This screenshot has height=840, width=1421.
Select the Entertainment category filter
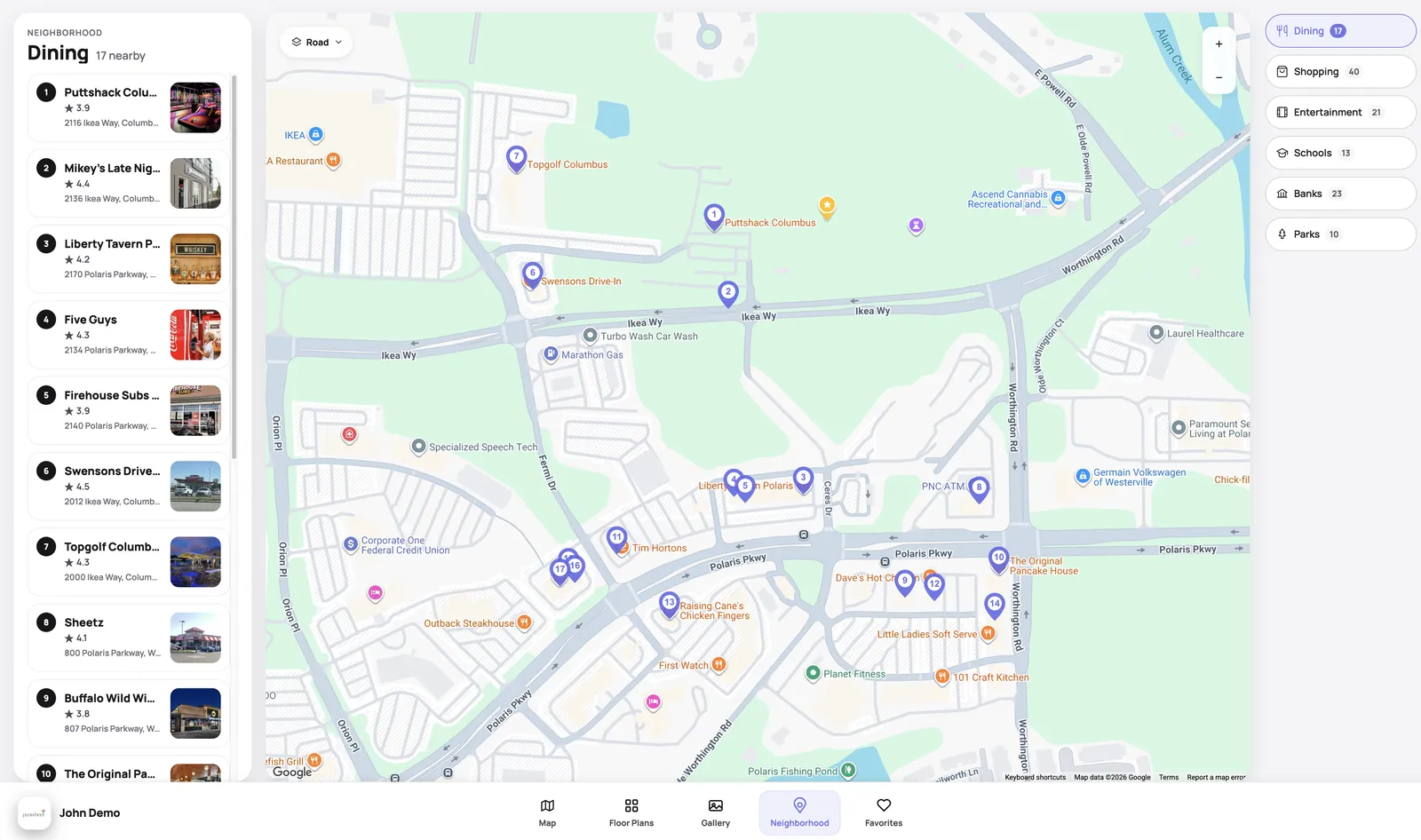click(x=1340, y=113)
